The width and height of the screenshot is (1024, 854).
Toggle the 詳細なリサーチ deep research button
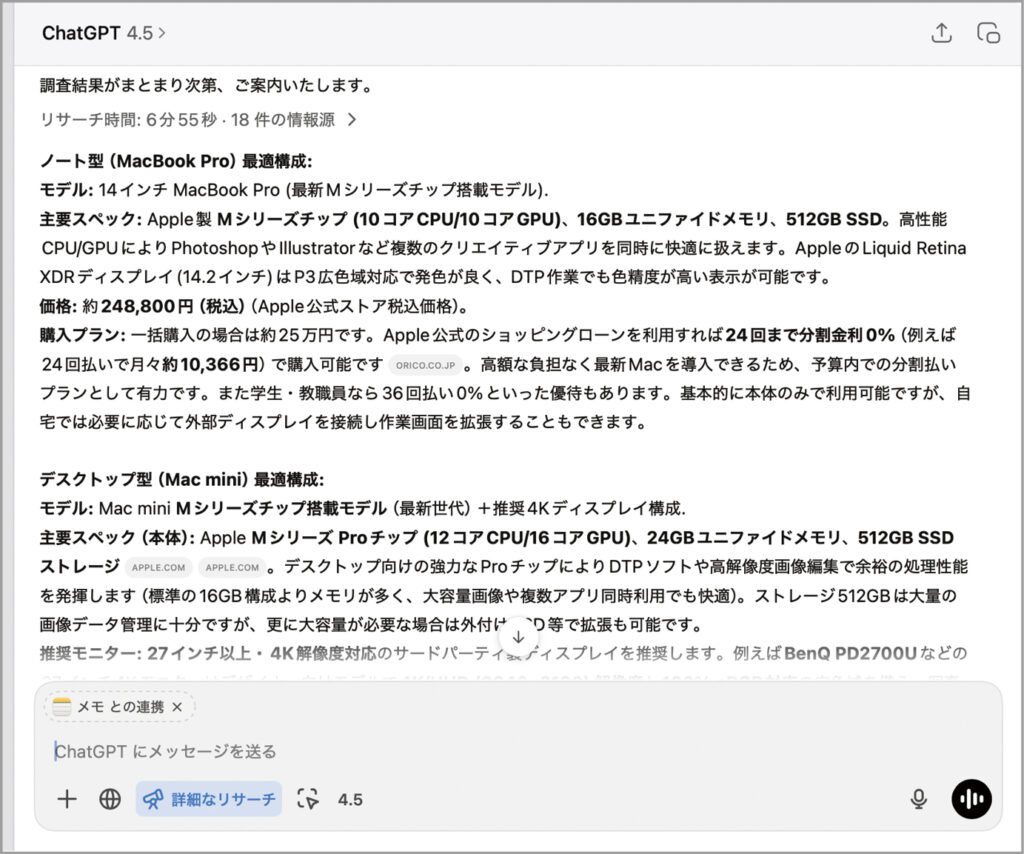point(209,799)
